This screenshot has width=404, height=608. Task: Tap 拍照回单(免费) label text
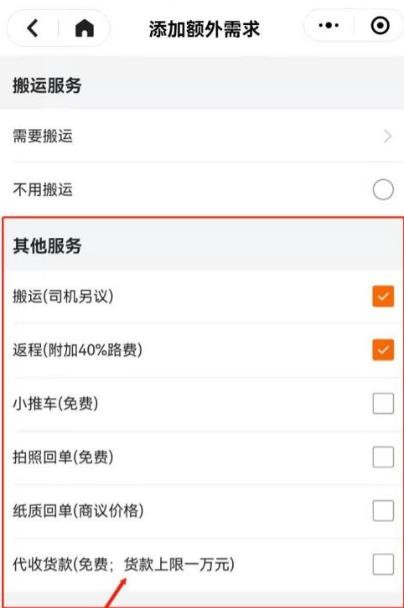(x=63, y=457)
